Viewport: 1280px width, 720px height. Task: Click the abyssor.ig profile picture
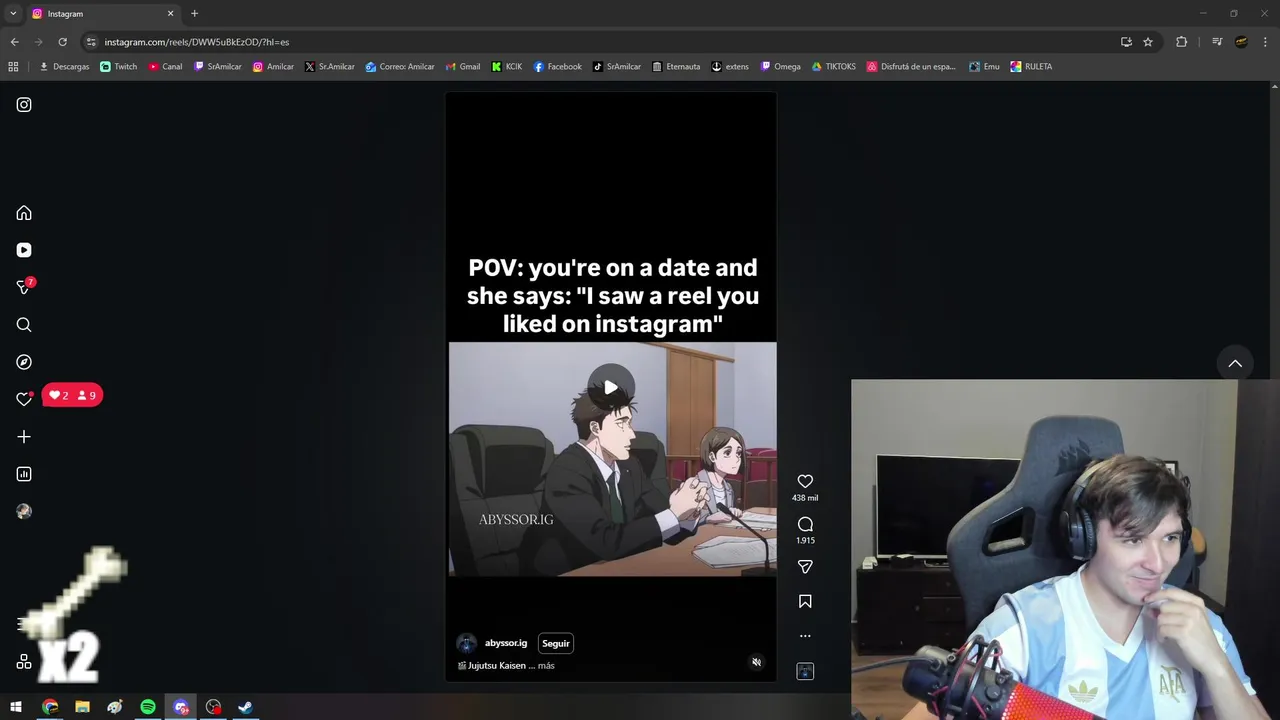(x=466, y=643)
